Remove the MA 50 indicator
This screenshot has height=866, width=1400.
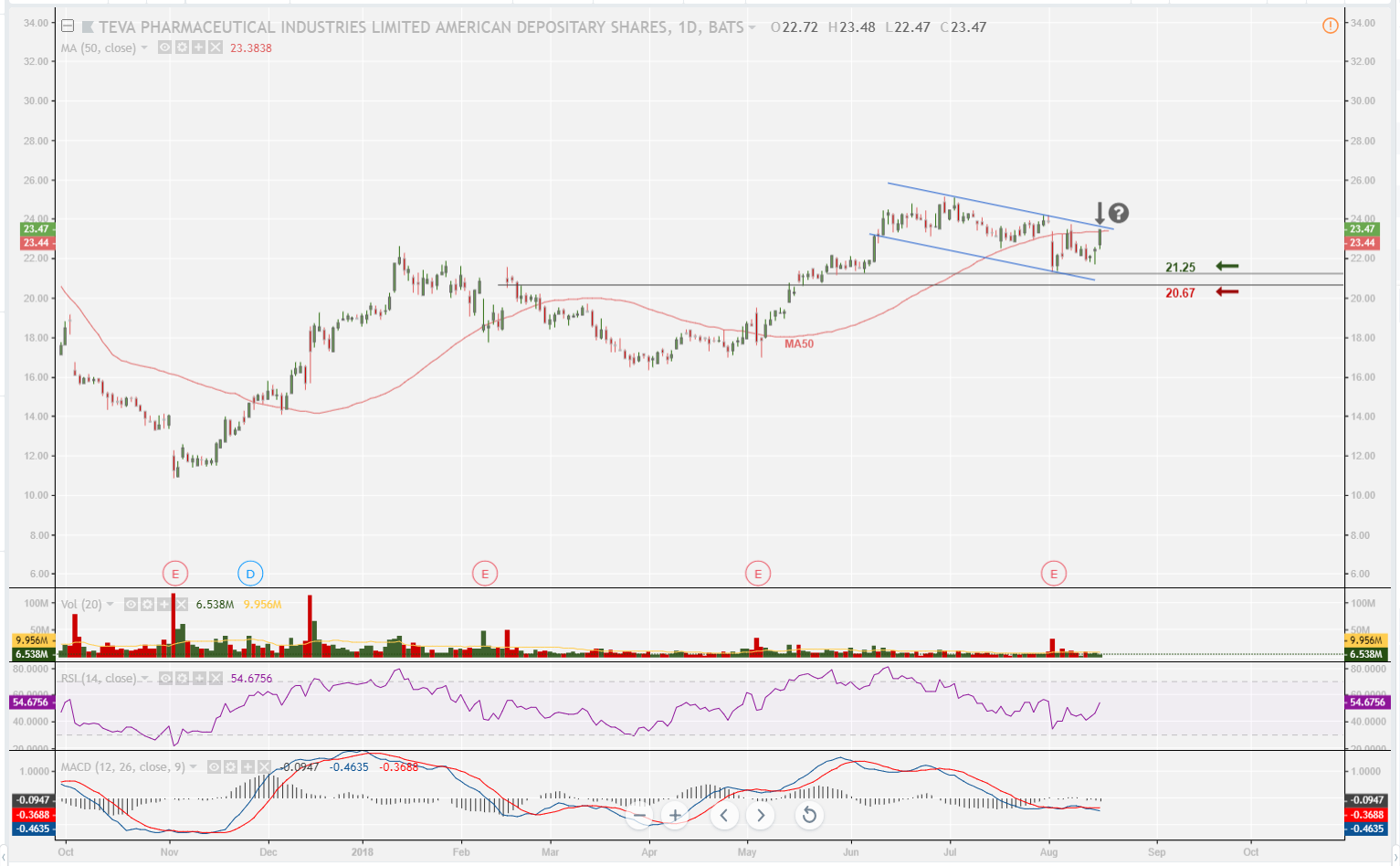point(216,48)
